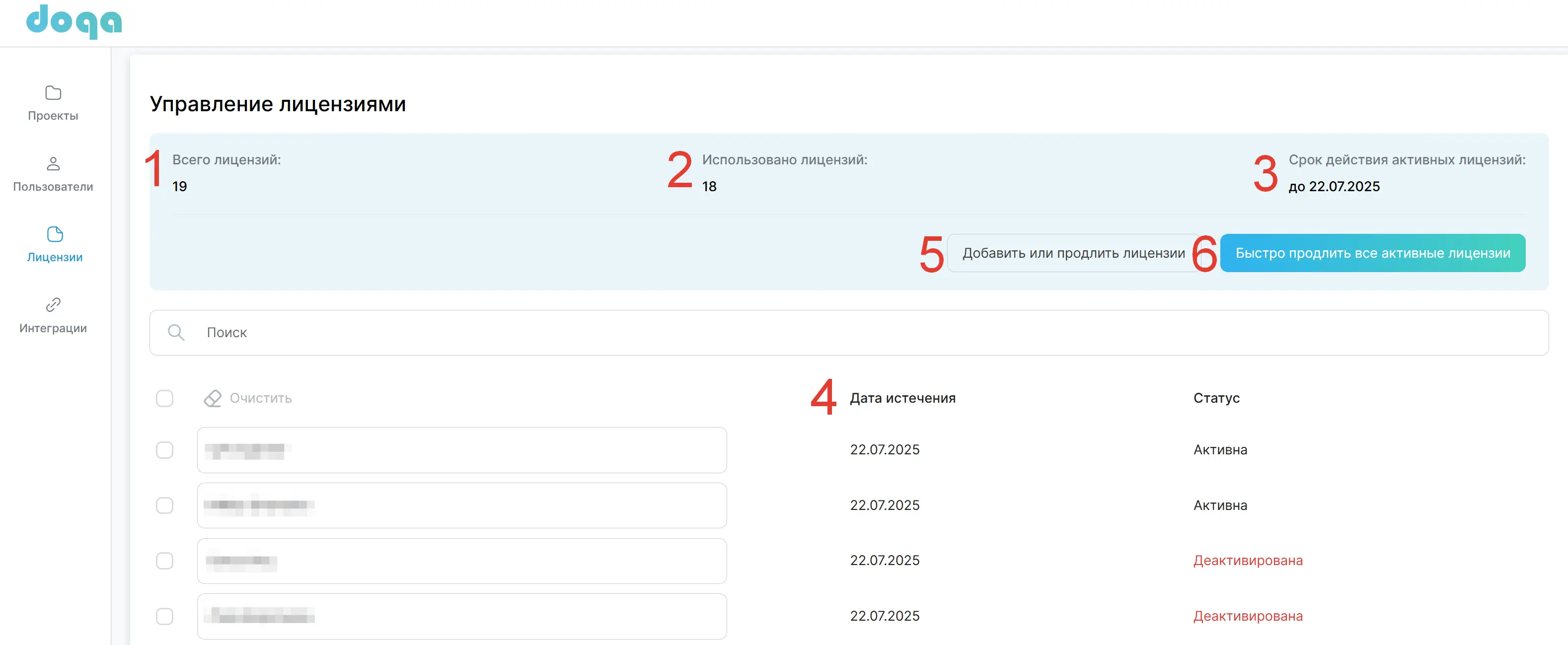Open Integrations link icon
The height and width of the screenshot is (645, 1568).
(x=54, y=304)
